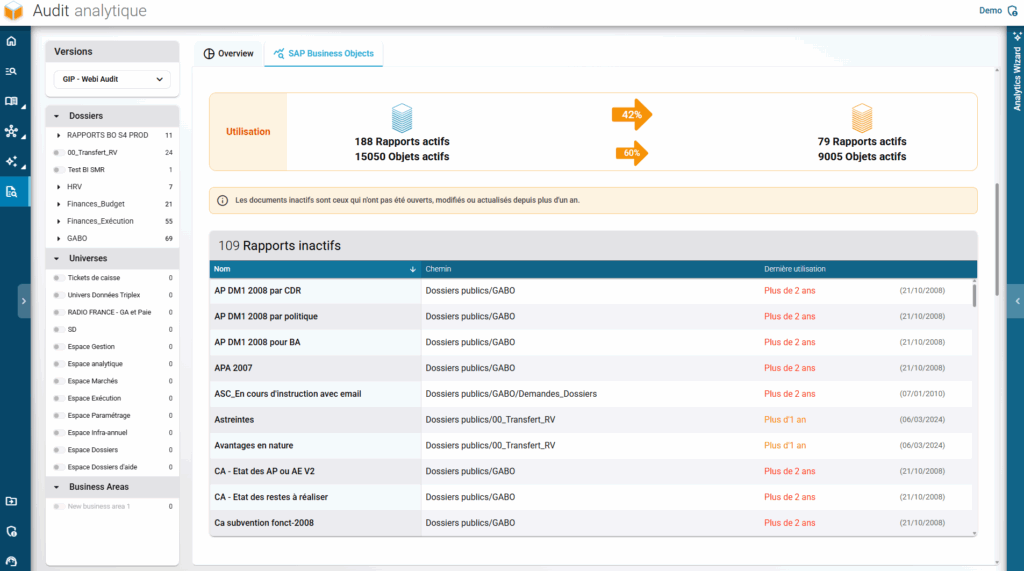Click the 109 Rapports inactifs heading
1024x571 pixels.
pyautogui.click(x=280, y=246)
